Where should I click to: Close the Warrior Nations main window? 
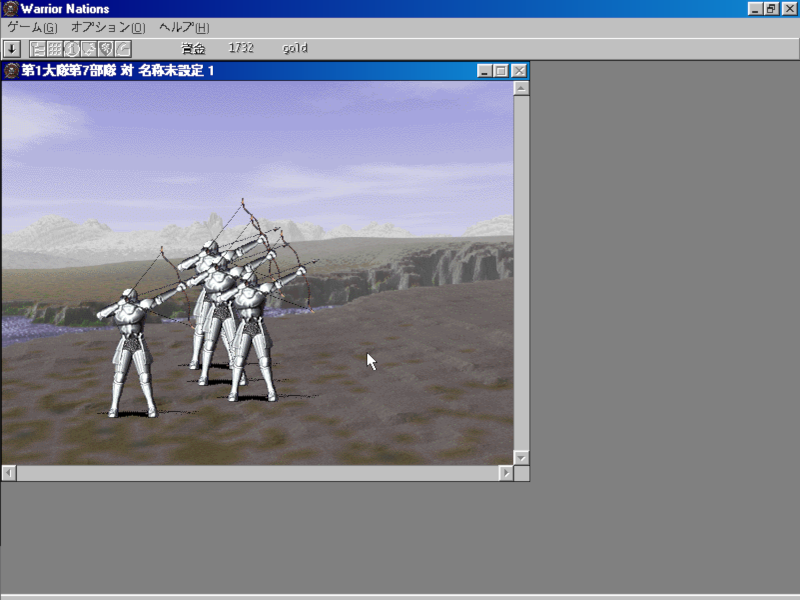(789, 9)
